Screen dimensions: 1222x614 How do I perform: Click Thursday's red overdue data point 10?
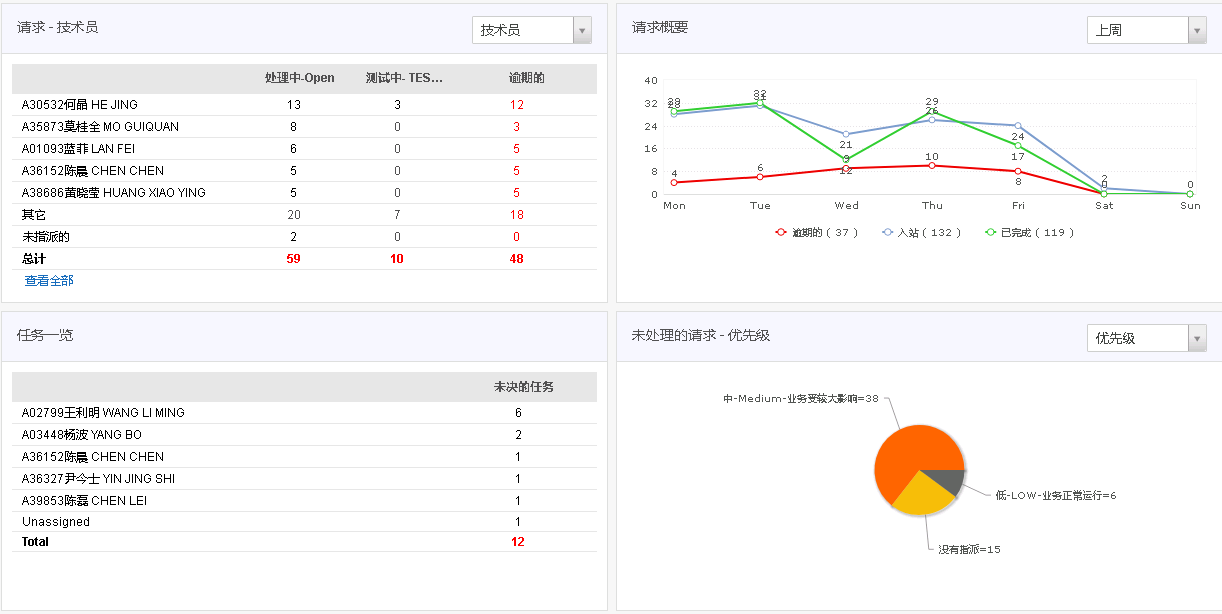(932, 166)
